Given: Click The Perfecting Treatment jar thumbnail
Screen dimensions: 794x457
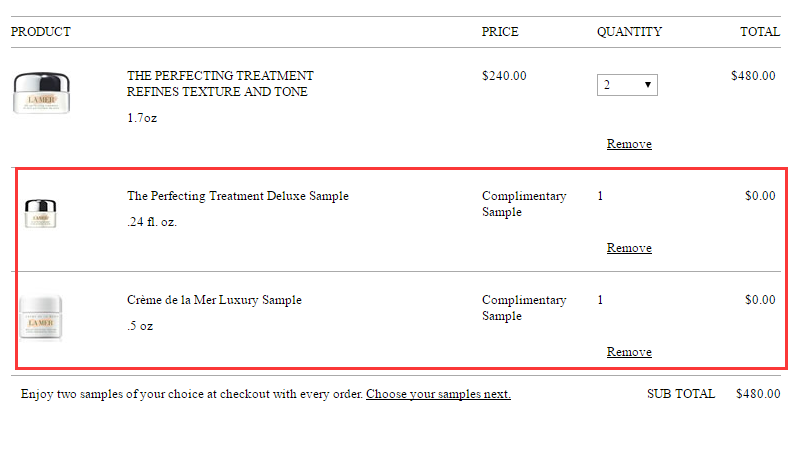Looking at the screenshot, I should click(x=42, y=93).
